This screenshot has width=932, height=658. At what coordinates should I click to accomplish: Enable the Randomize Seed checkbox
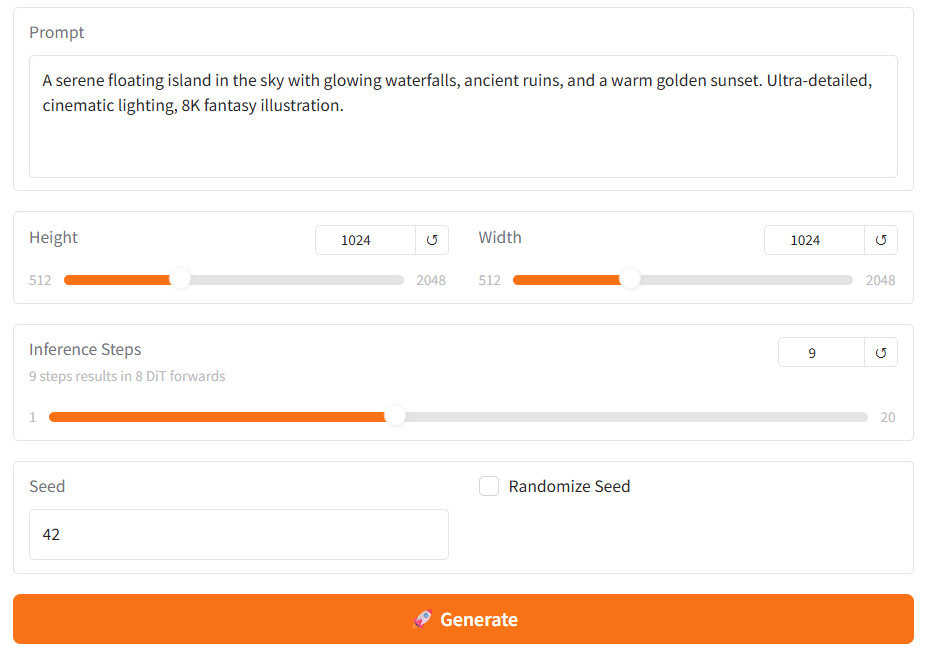click(x=489, y=487)
